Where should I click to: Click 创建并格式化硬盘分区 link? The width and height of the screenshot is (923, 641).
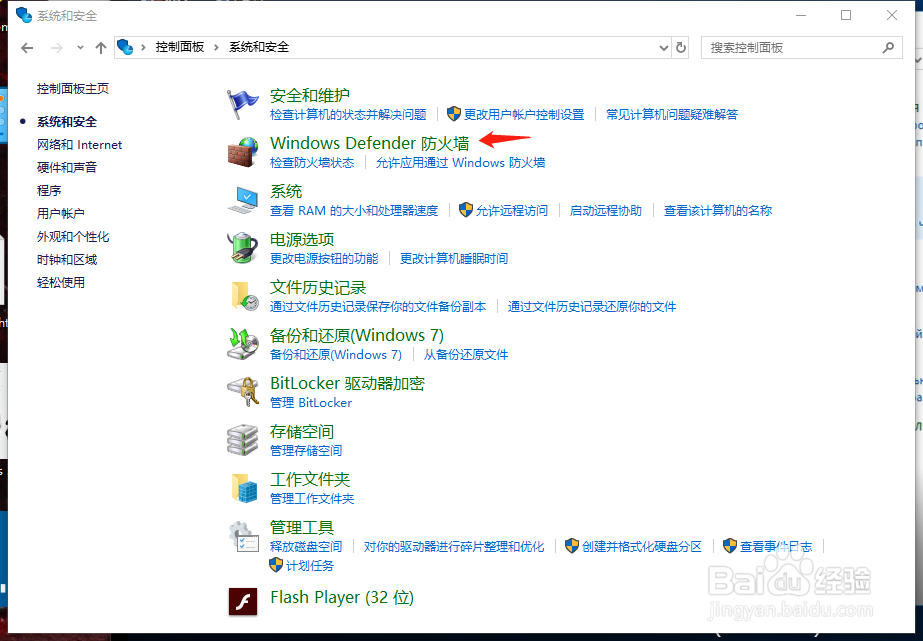[x=642, y=547]
